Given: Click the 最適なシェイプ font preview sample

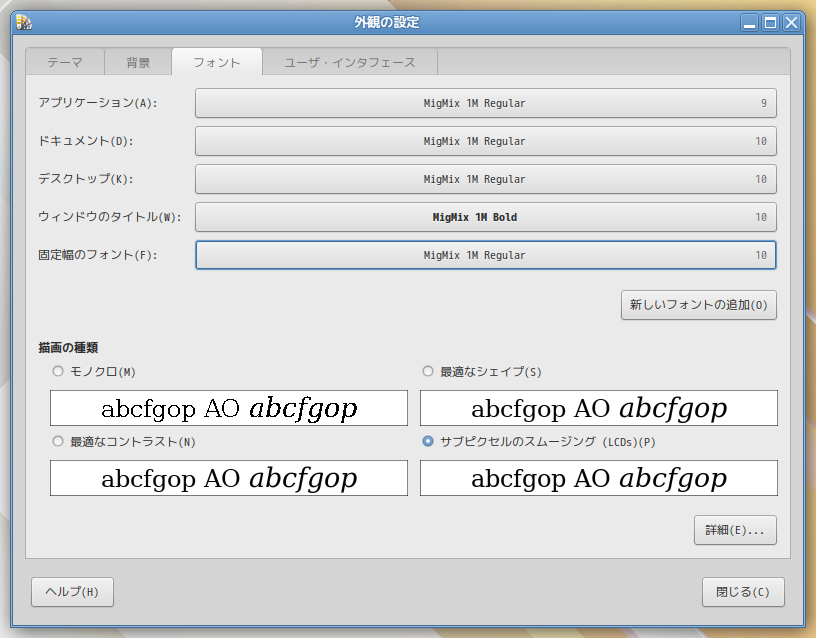Looking at the screenshot, I should 599,408.
